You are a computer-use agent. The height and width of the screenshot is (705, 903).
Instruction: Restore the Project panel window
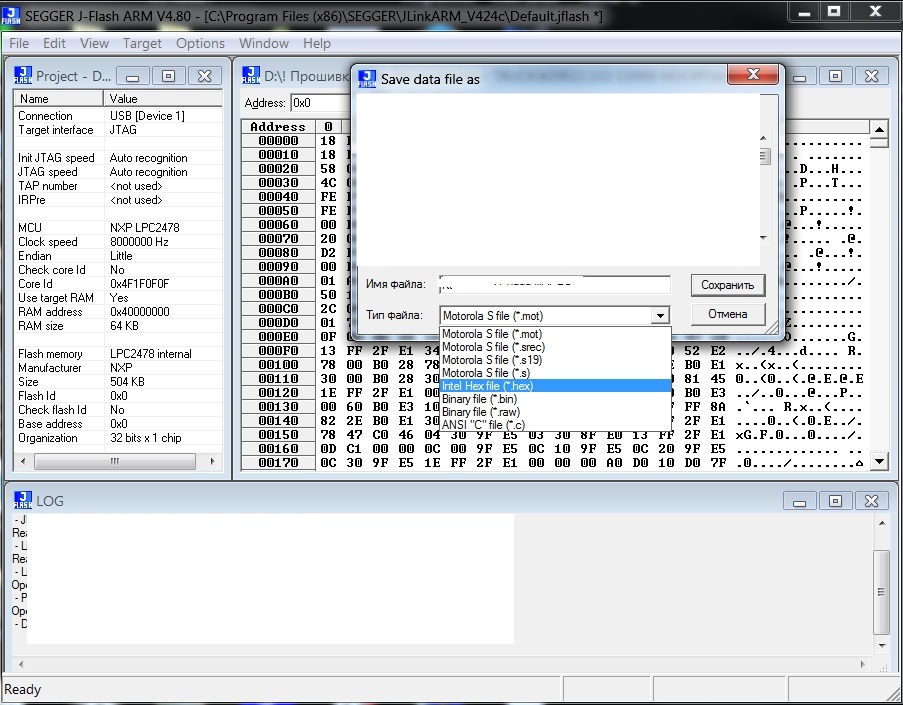168,76
